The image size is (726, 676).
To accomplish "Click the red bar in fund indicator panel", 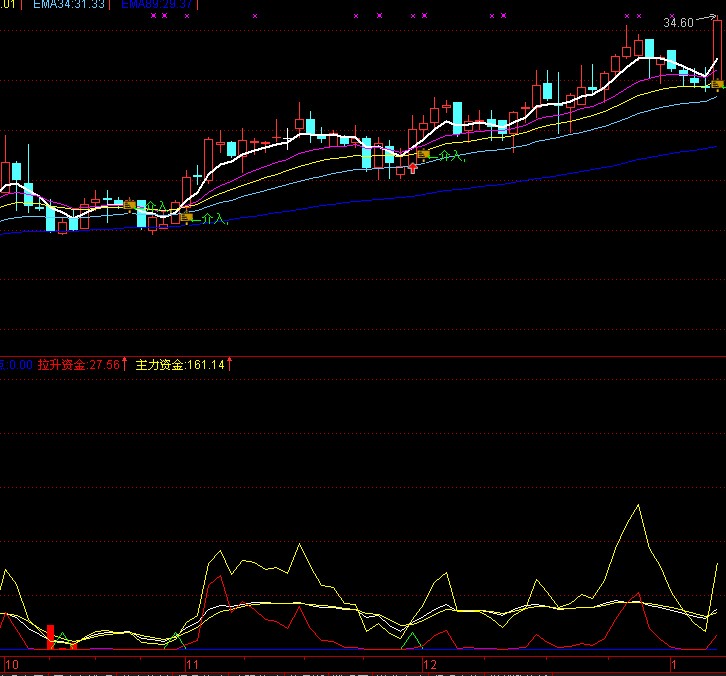I will coord(50,636).
